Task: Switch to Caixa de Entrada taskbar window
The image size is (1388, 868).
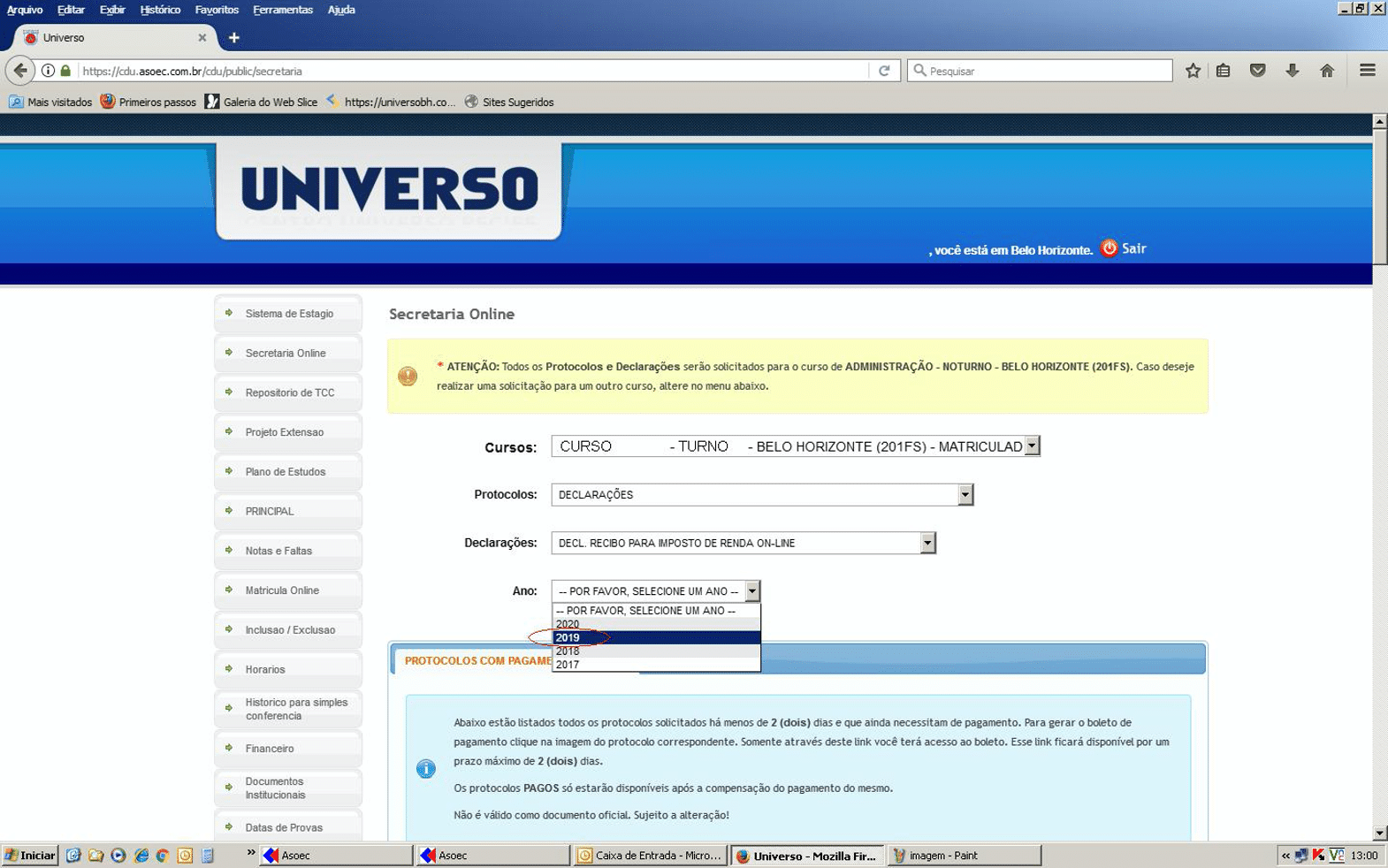Action: click(650, 855)
